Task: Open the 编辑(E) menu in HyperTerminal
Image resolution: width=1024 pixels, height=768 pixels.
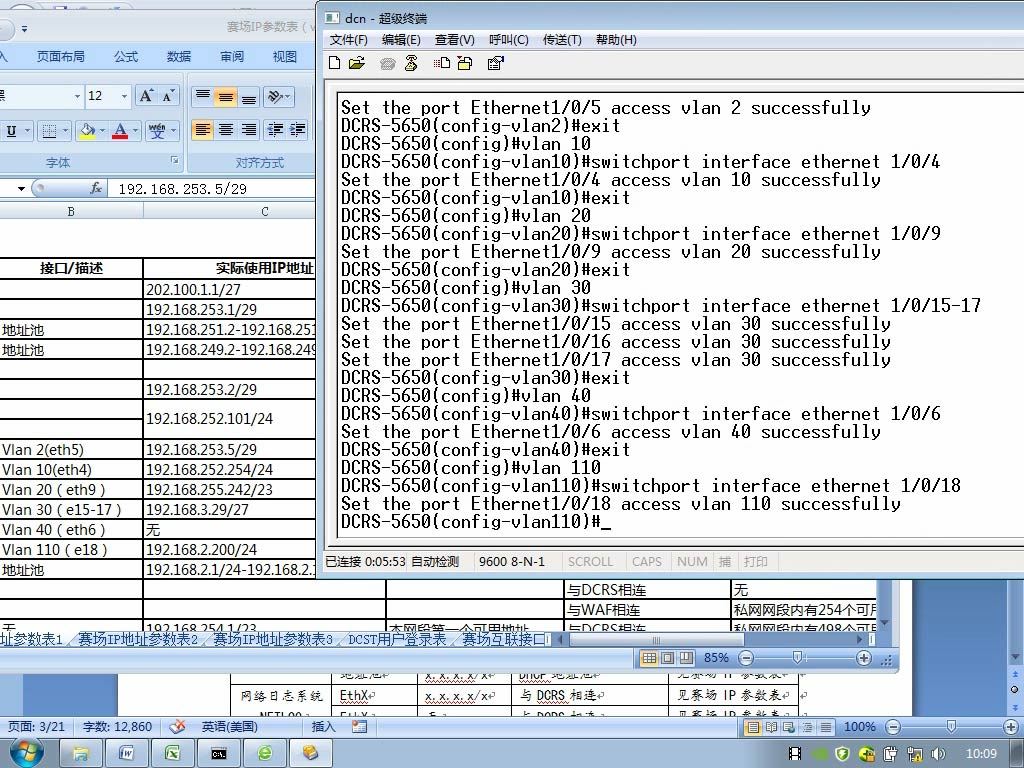Action: pos(401,40)
